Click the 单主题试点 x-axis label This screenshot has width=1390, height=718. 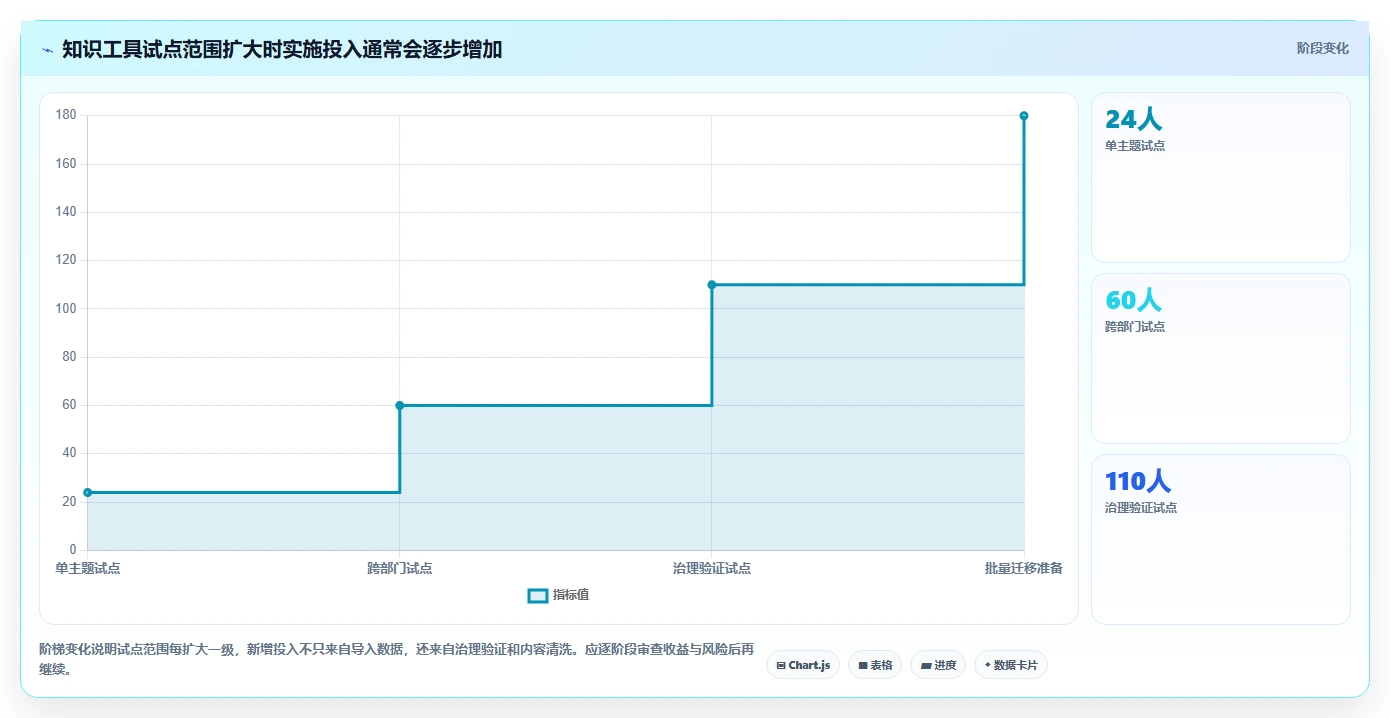tap(88, 568)
